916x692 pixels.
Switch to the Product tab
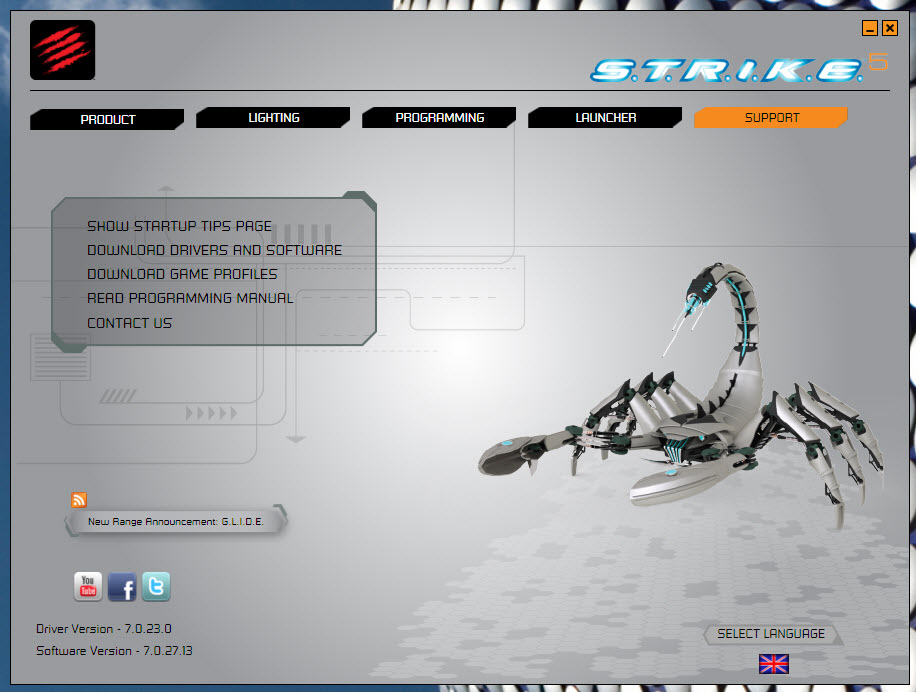[107, 119]
